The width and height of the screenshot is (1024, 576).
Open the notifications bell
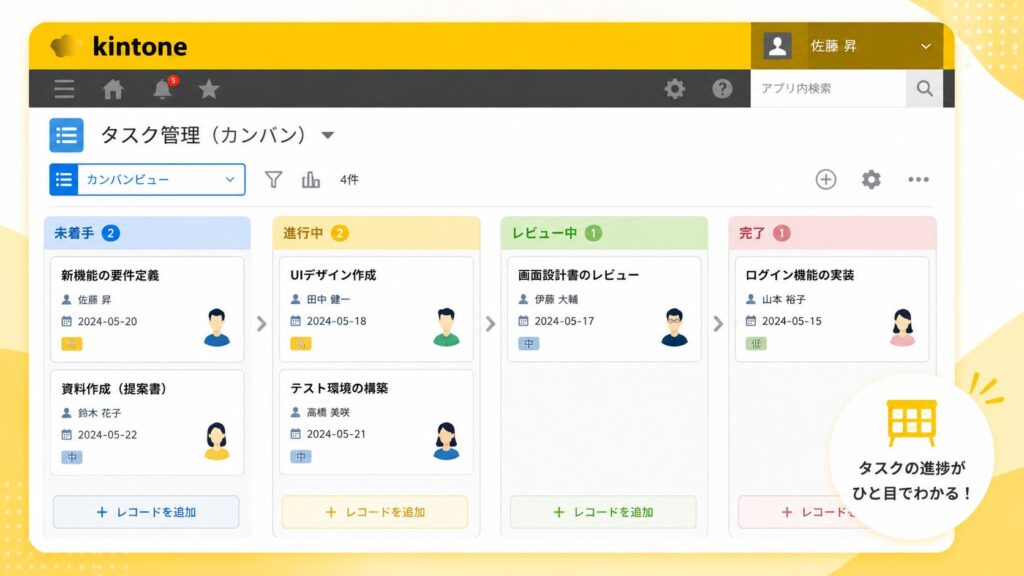pyautogui.click(x=162, y=89)
